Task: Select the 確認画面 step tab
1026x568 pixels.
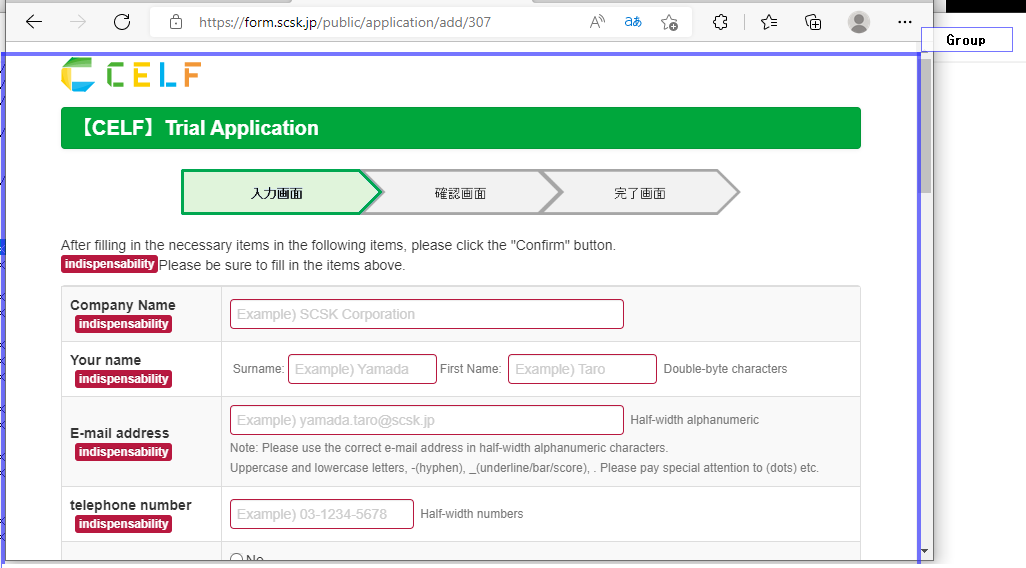Action: click(460, 193)
